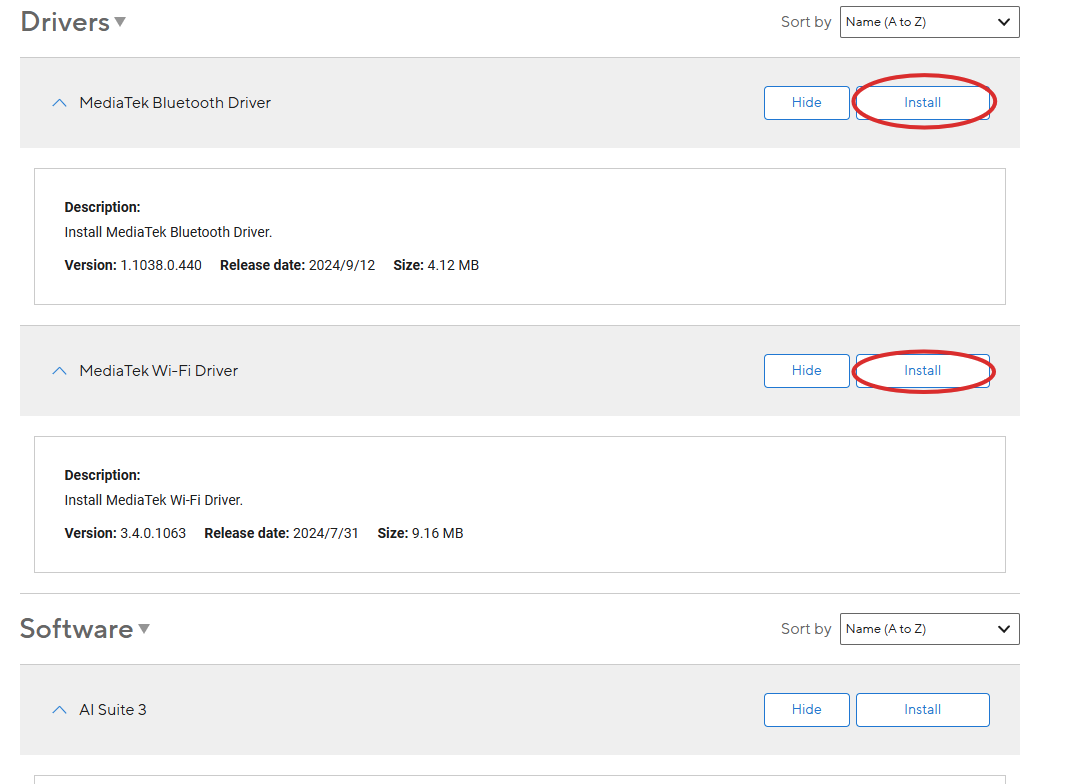
Task: Open Drivers Sort by dropdown
Action: tap(929, 22)
